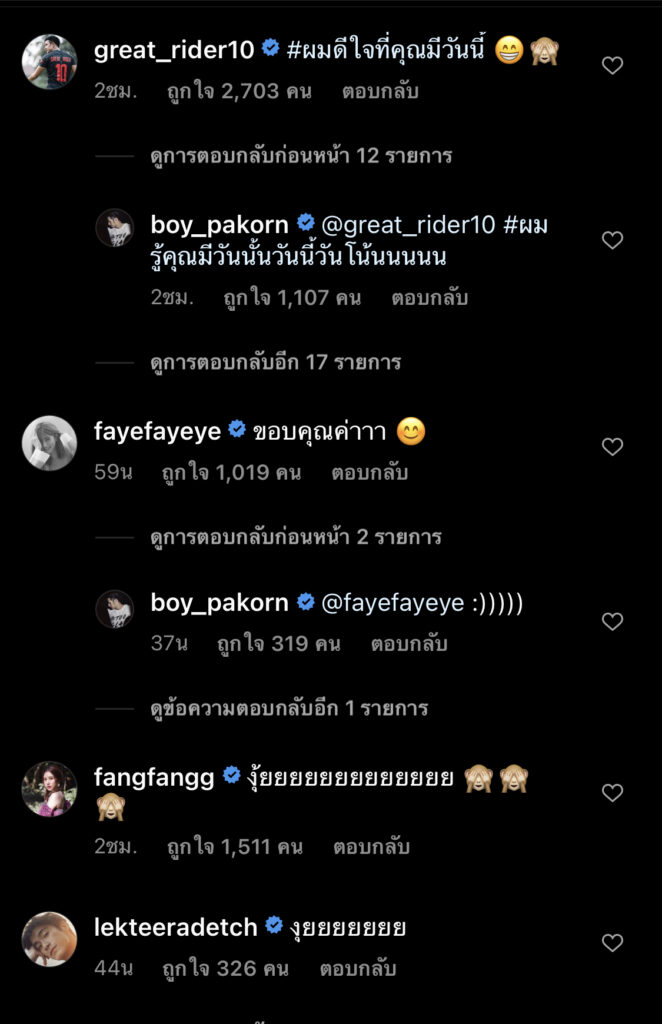662x1024 pixels.
Task: Like great_rider10's comment with the heart
Action: 612,66
